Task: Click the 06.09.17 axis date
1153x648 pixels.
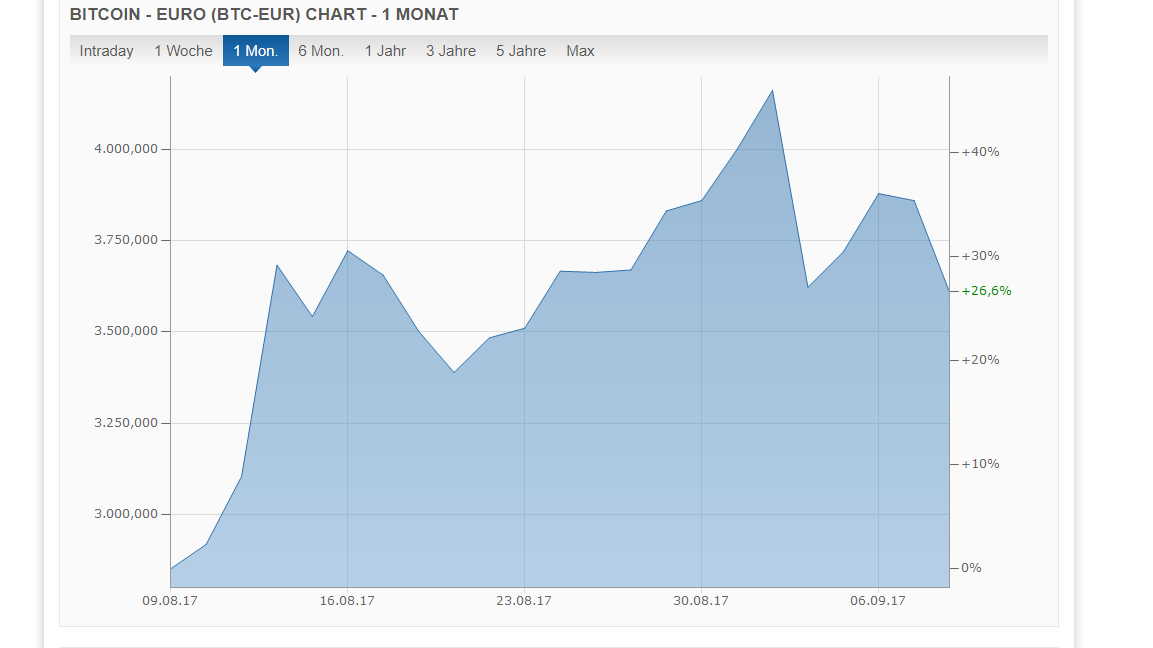Action: pos(878,601)
